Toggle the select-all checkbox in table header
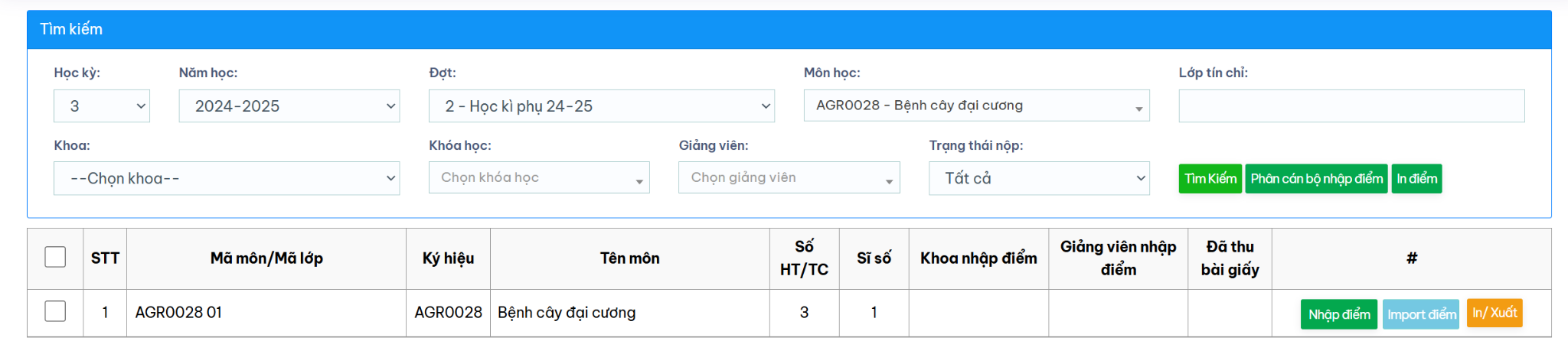Image resolution: width=1568 pixels, height=341 pixels. pyautogui.click(x=55, y=257)
